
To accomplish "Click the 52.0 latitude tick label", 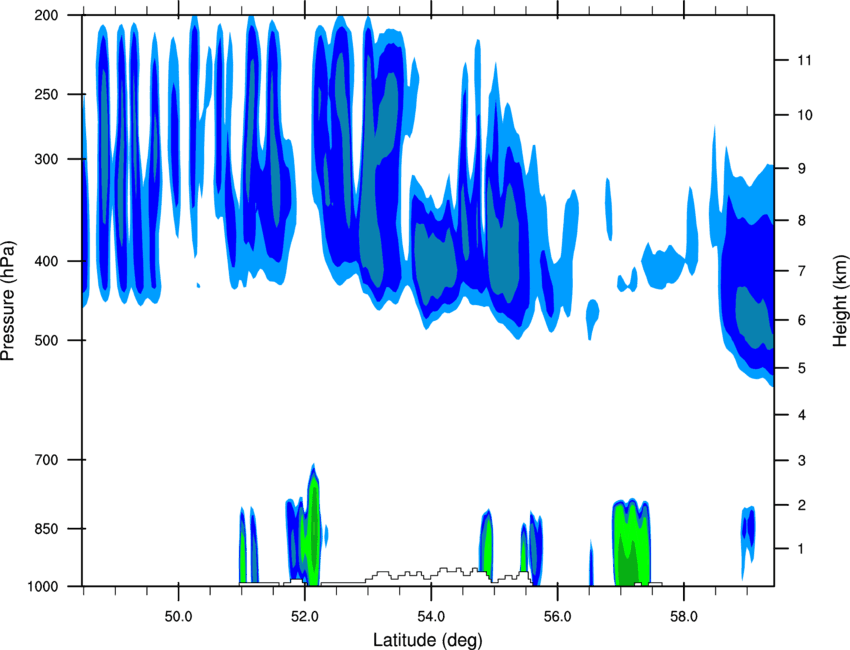I will point(305,617).
